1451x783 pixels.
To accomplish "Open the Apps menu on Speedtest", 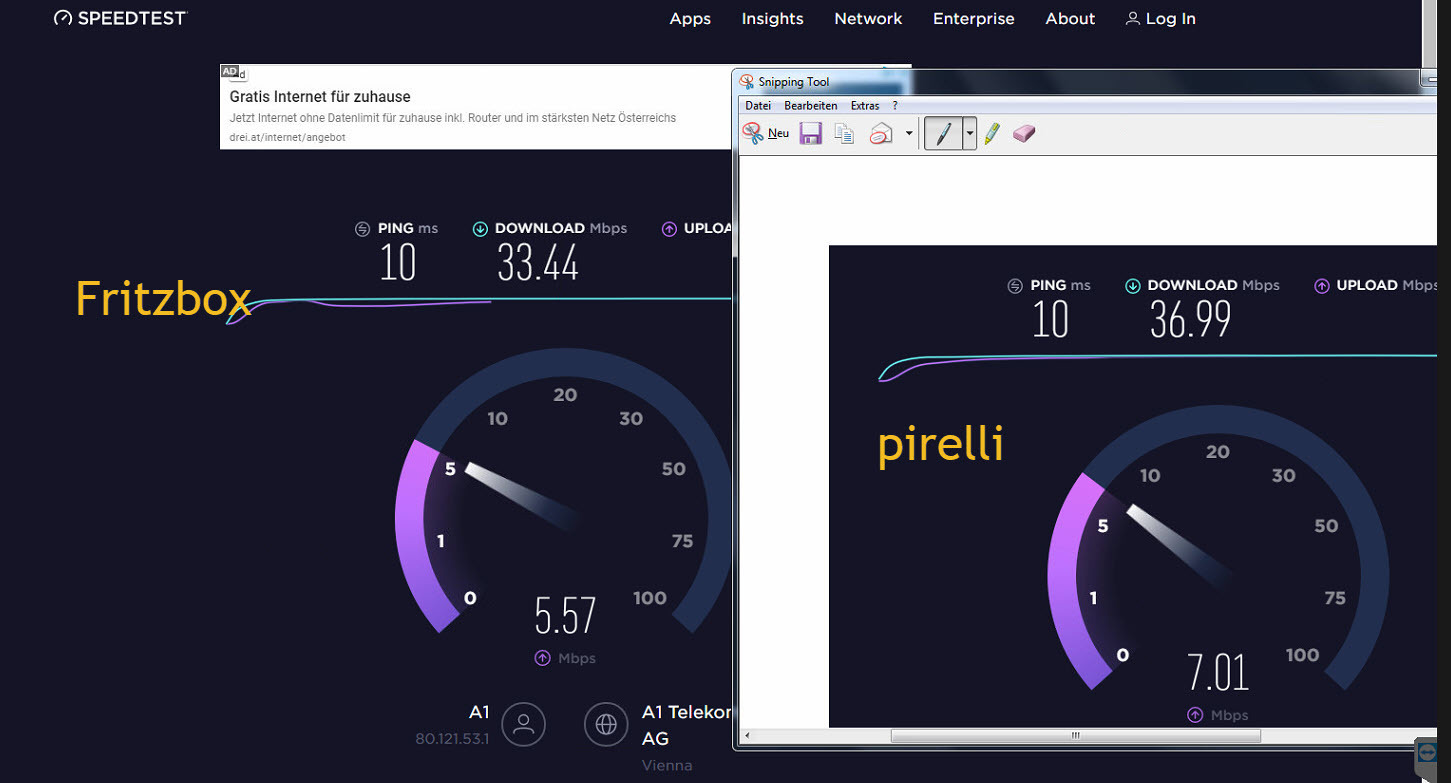I will coord(690,19).
